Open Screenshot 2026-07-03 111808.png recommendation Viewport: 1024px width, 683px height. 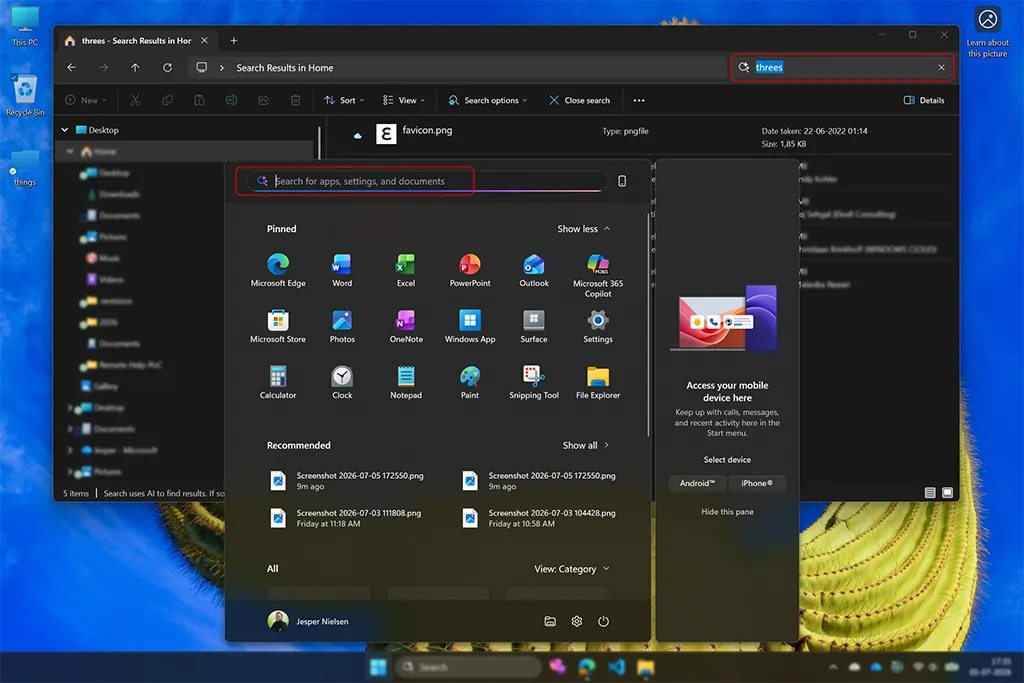(x=347, y=518)
